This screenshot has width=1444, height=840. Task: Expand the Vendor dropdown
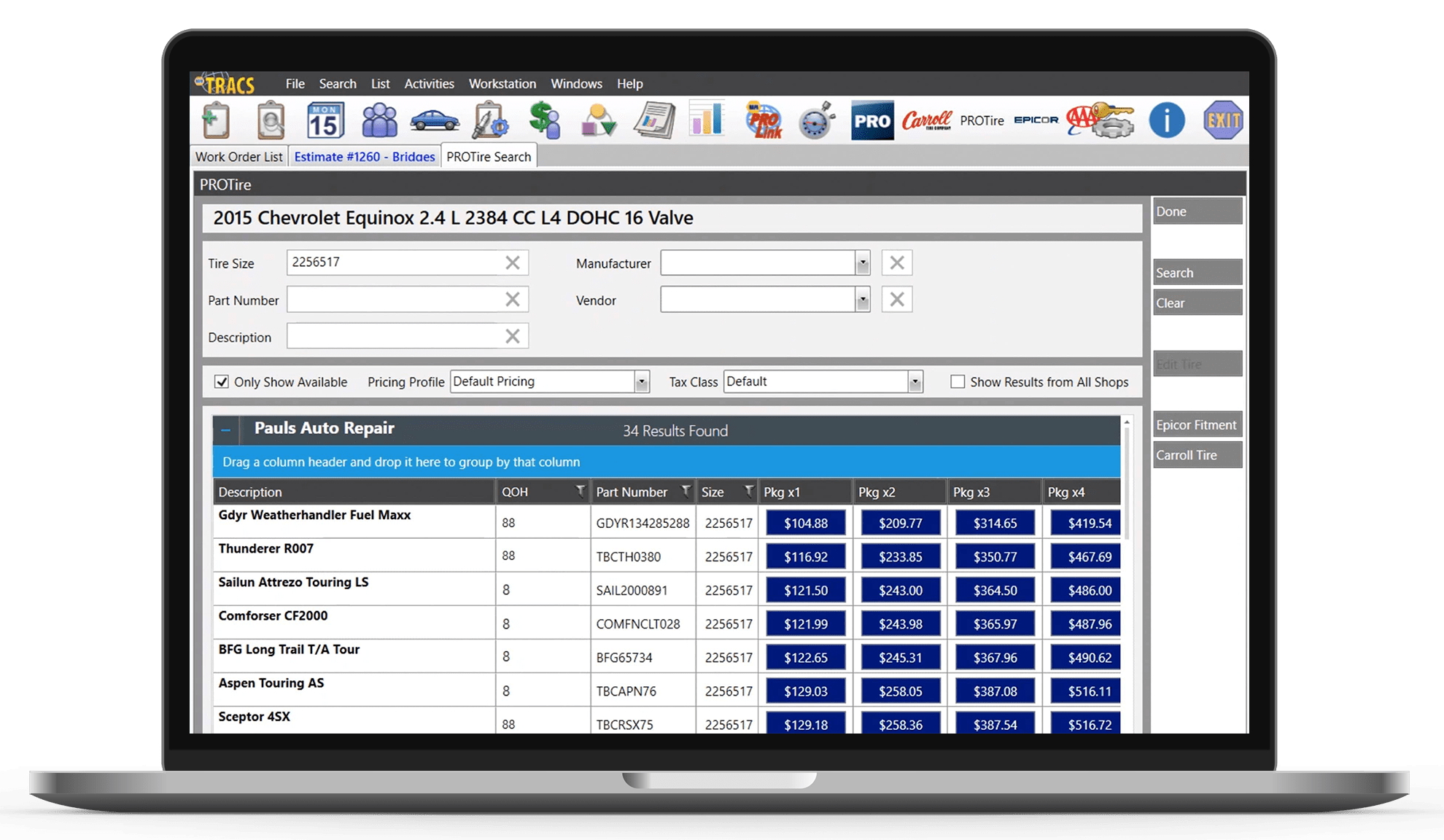click(863, 300)
